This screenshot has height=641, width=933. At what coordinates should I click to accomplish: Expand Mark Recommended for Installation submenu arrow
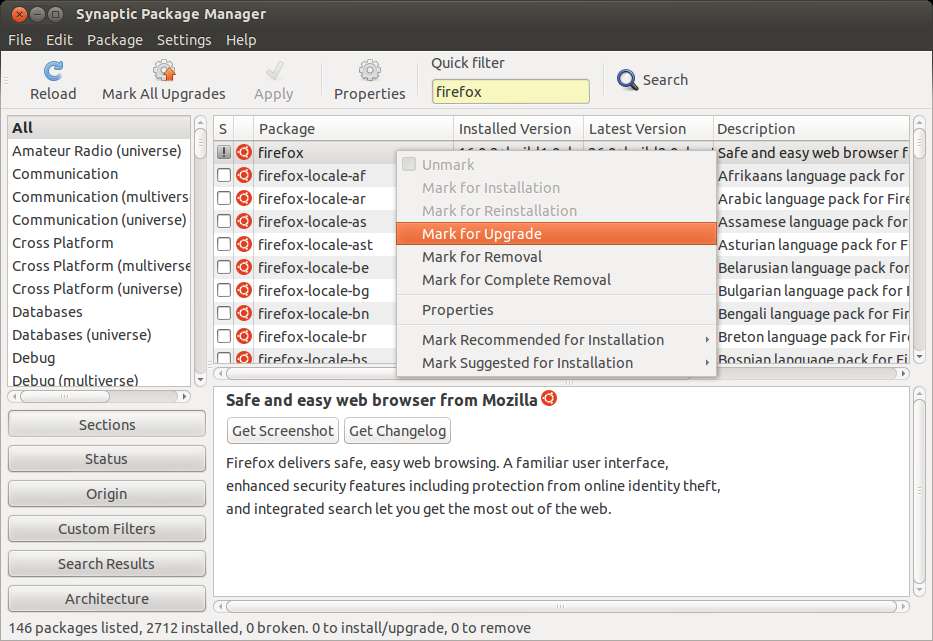point(707,340)
